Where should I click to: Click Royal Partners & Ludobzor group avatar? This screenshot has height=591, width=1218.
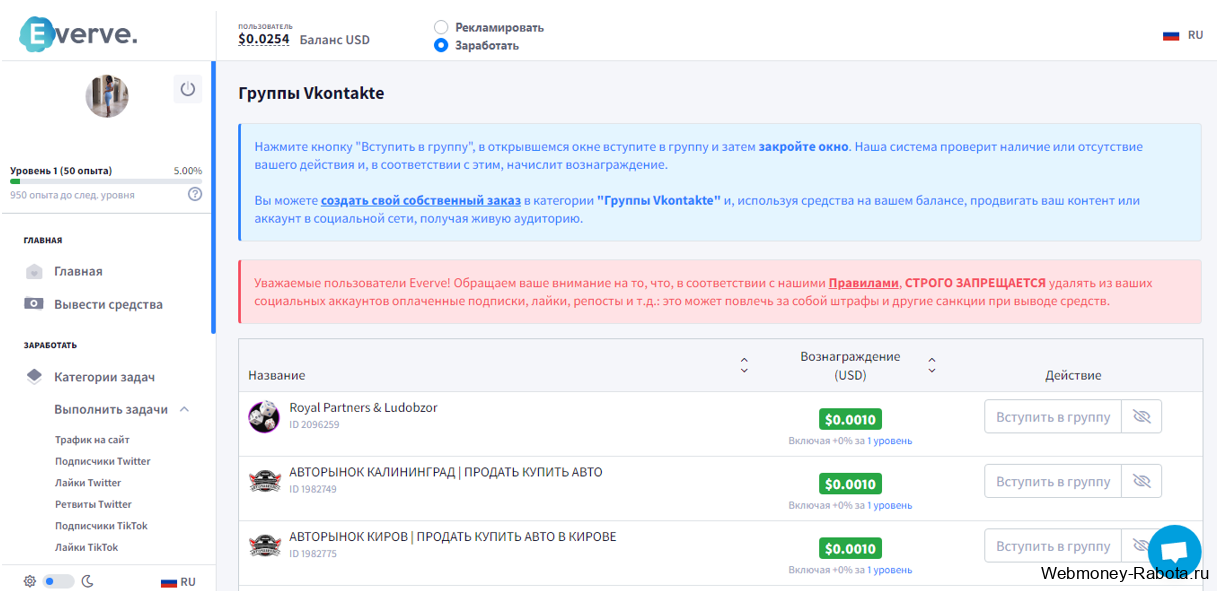click(264, 417)
